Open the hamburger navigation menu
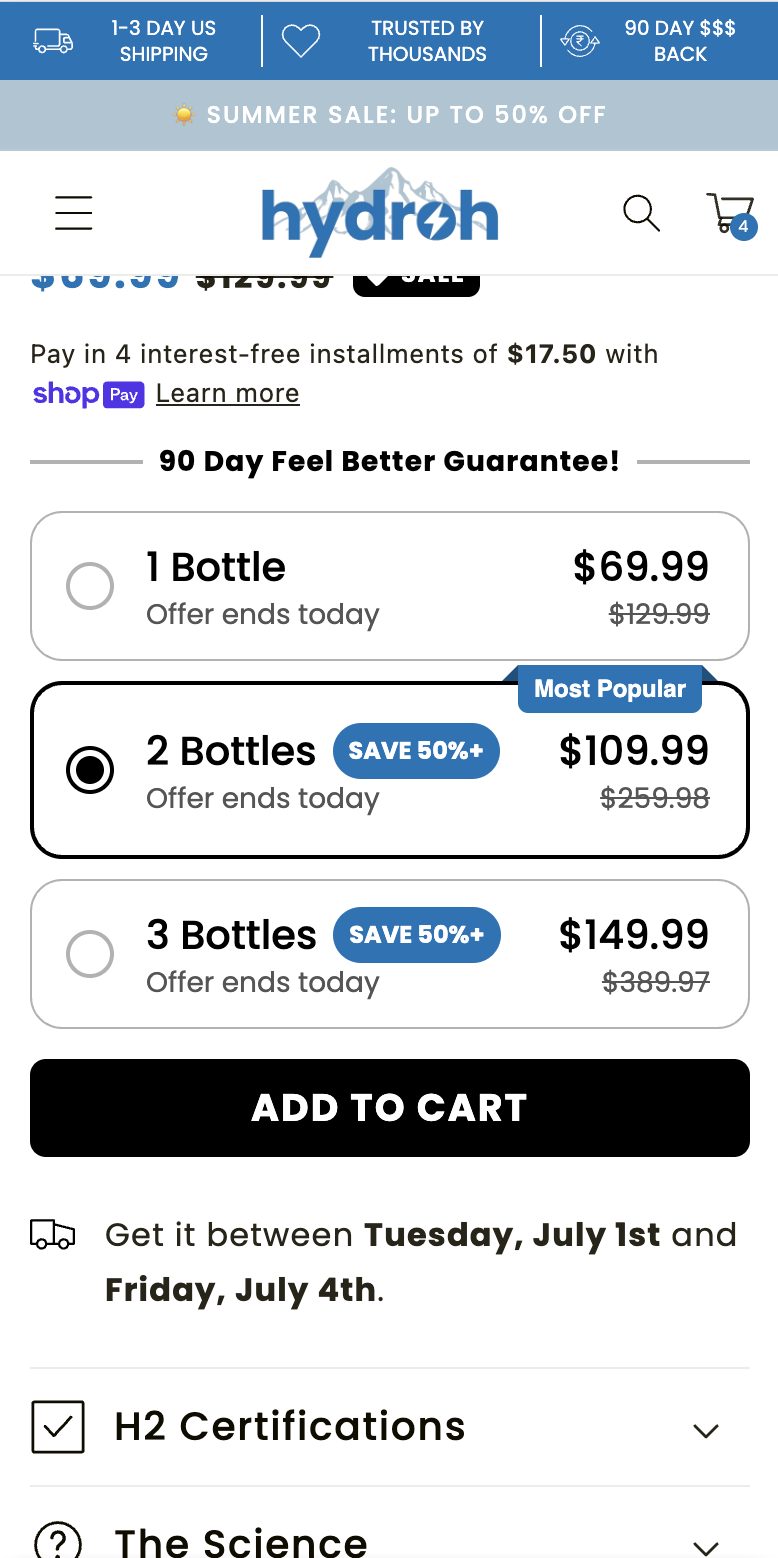Screen dimensions: 778x1558 (74, 213)
